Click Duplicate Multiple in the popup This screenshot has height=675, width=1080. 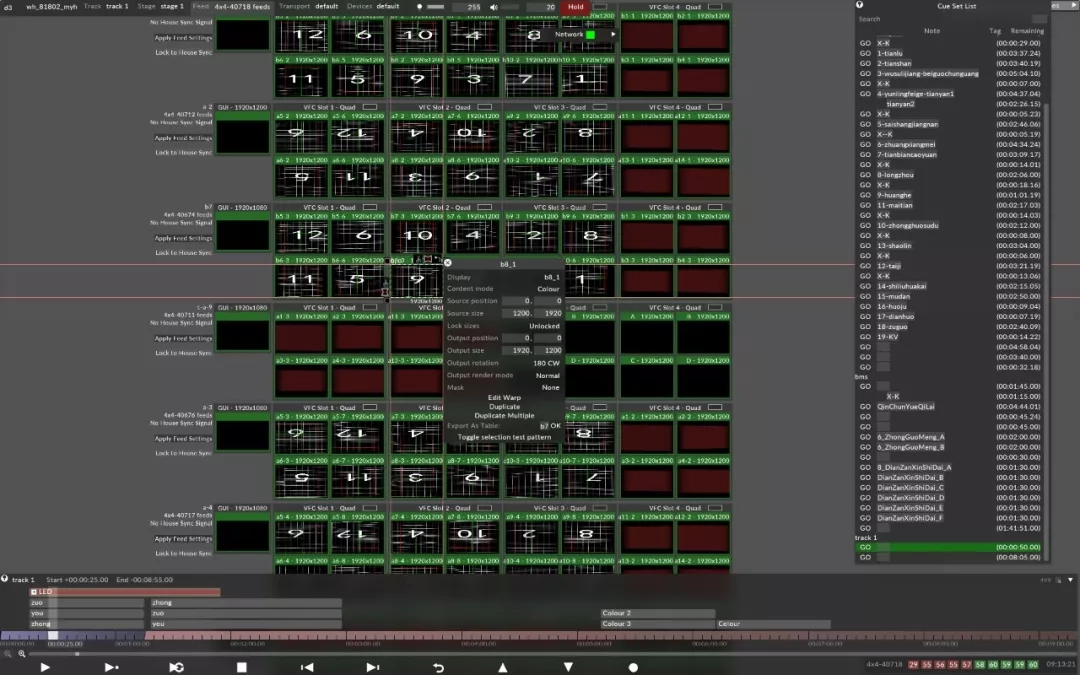(x=504, y=415)
